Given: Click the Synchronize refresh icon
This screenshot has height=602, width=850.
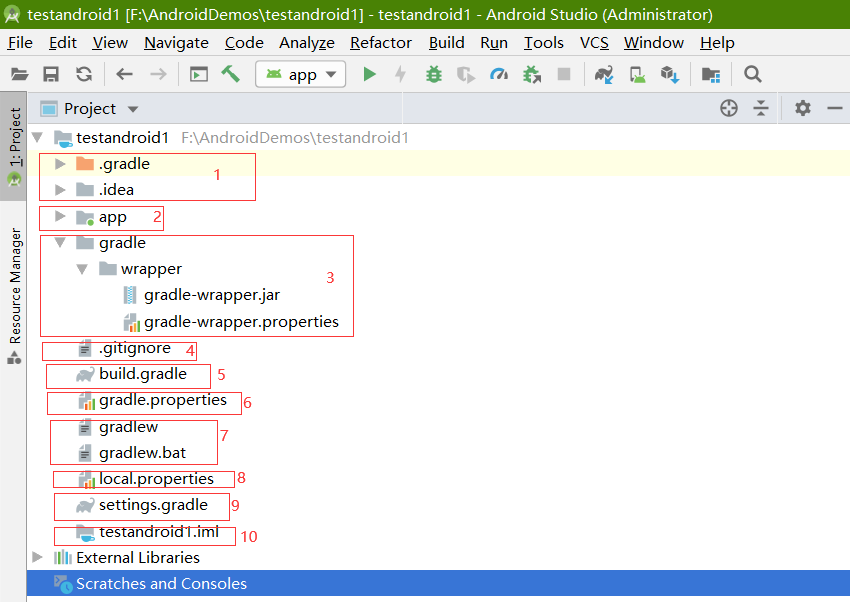Looking at the screenshot, I should (x=84, y=74).
